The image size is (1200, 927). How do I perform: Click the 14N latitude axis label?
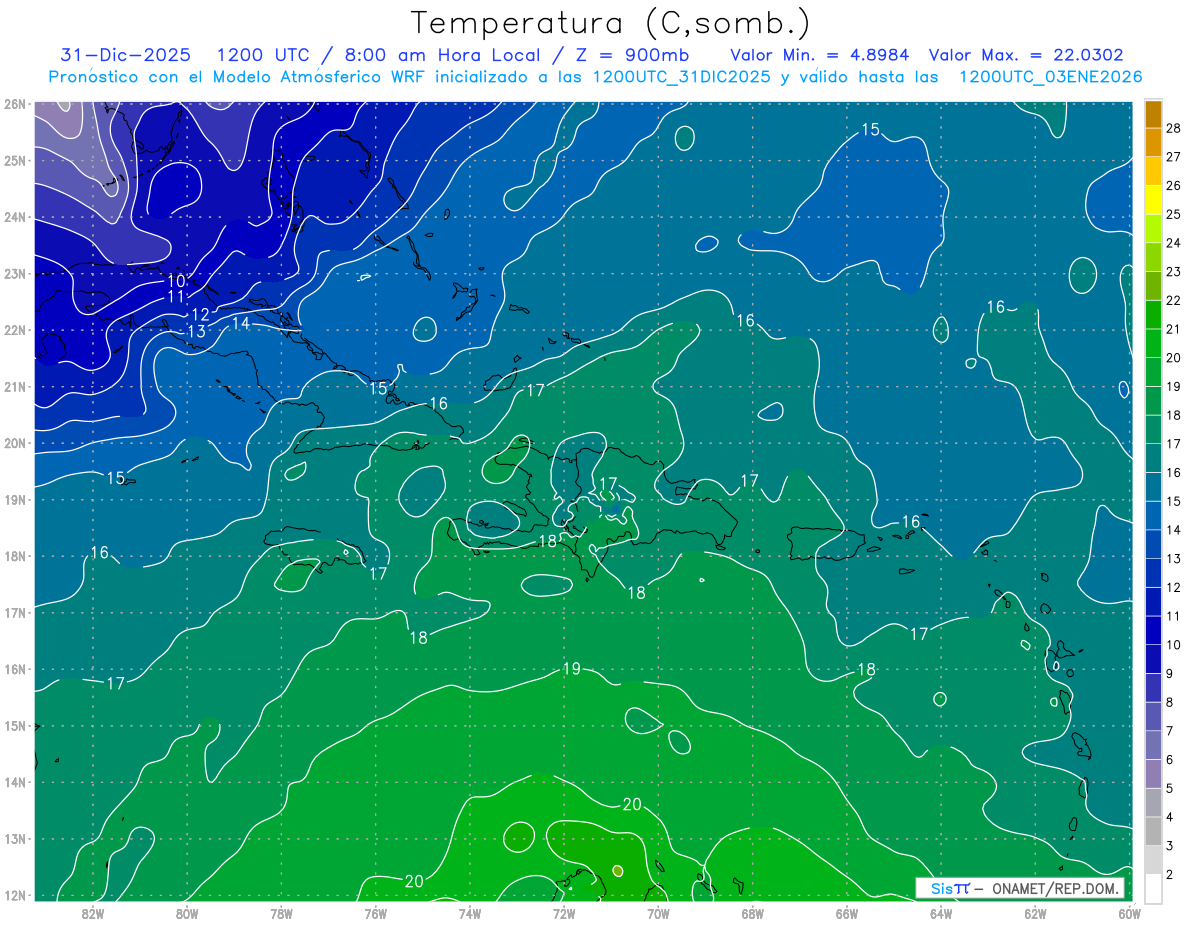(x=15, y=782)
